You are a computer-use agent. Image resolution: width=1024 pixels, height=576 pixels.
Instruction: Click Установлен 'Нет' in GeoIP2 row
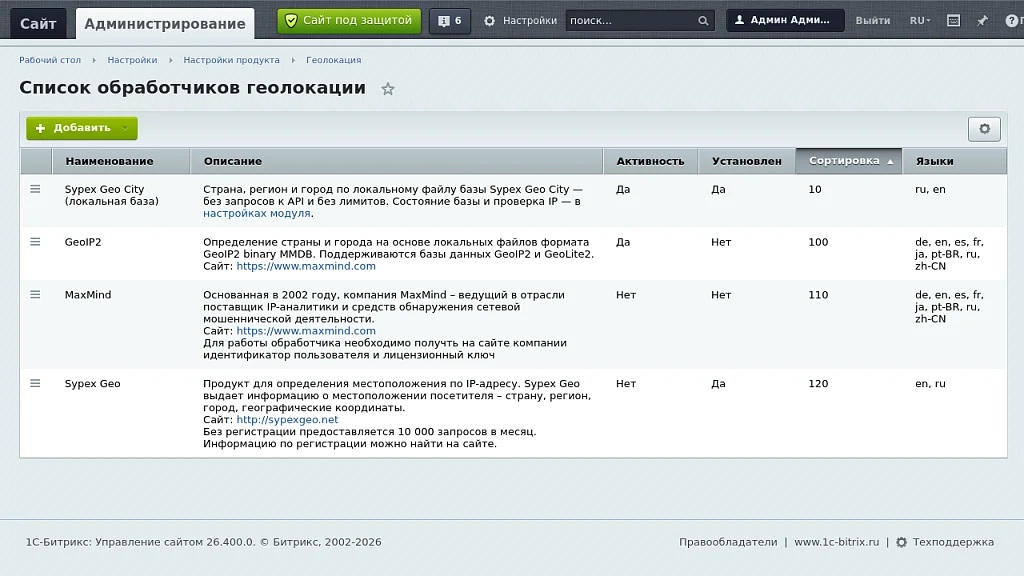pos(721,242)
